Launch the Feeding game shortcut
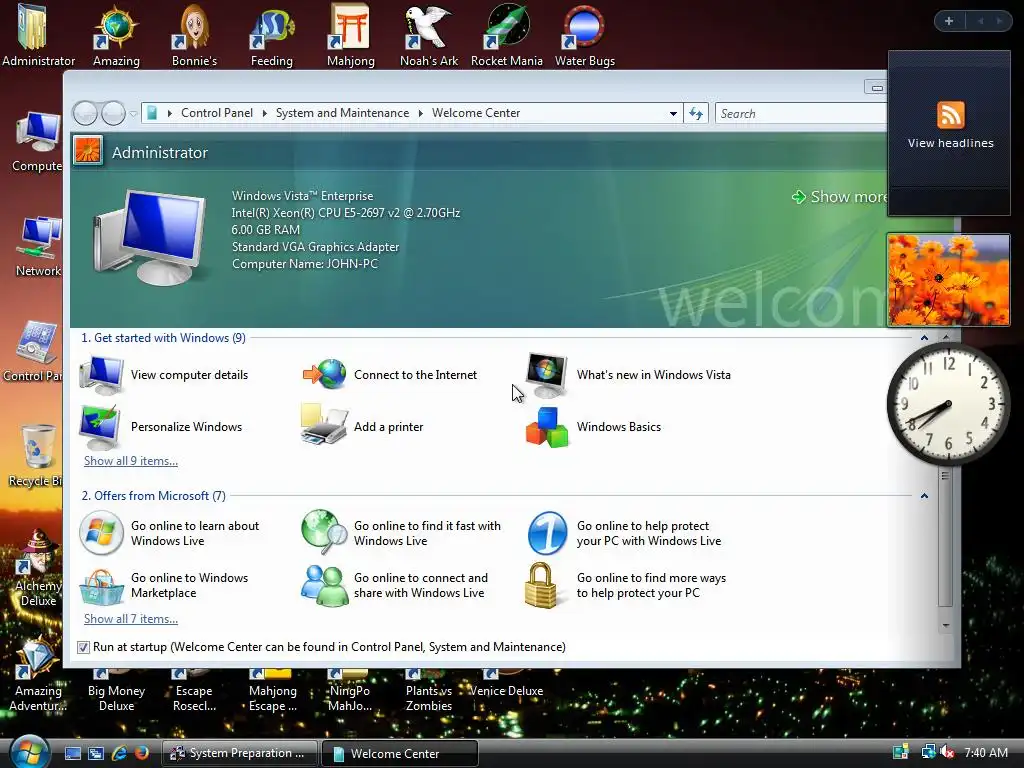 pyautogui.click(x=272, y=35)
